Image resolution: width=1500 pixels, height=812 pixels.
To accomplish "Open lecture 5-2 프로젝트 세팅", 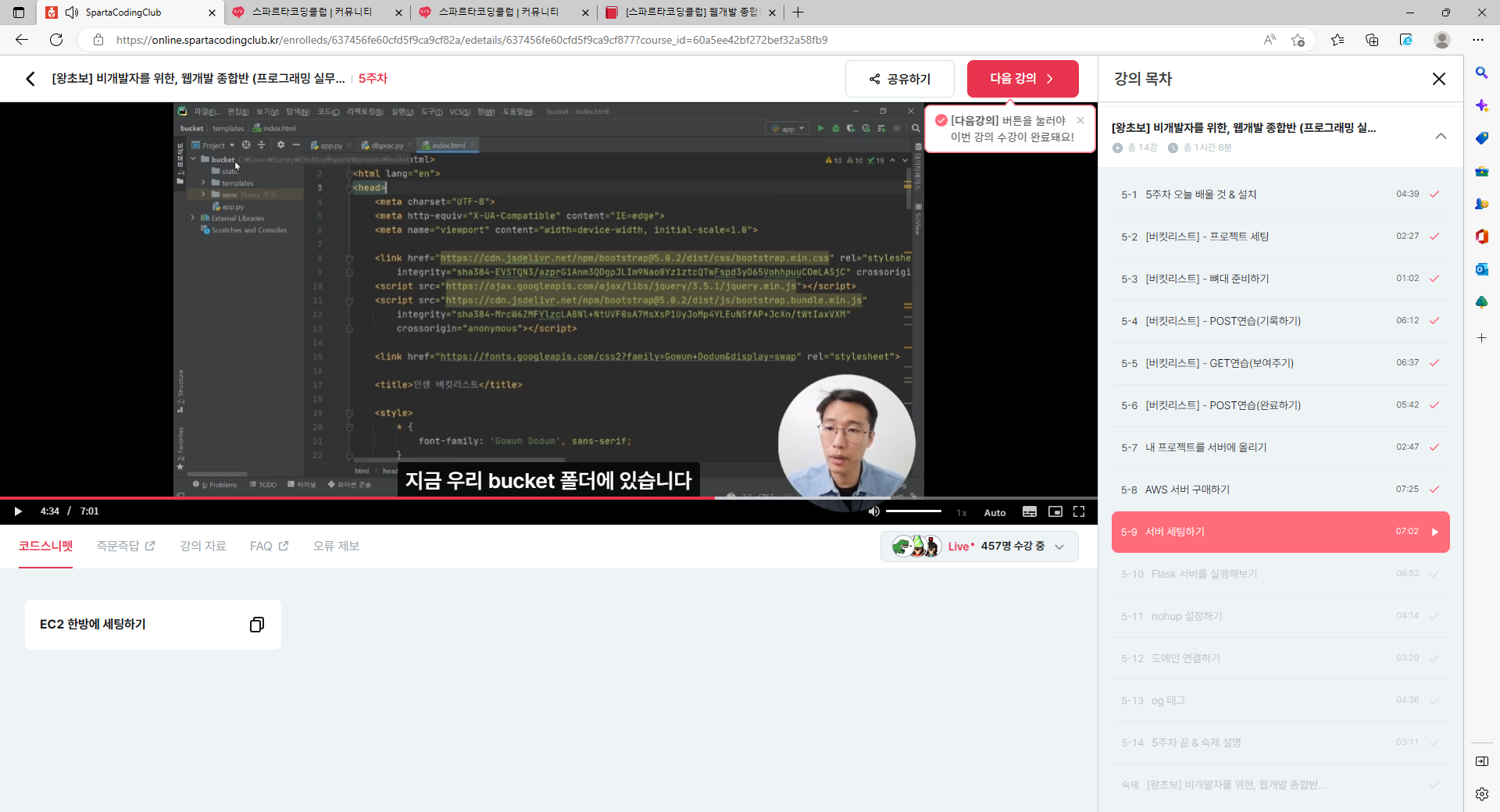I will coord(1280,237).
